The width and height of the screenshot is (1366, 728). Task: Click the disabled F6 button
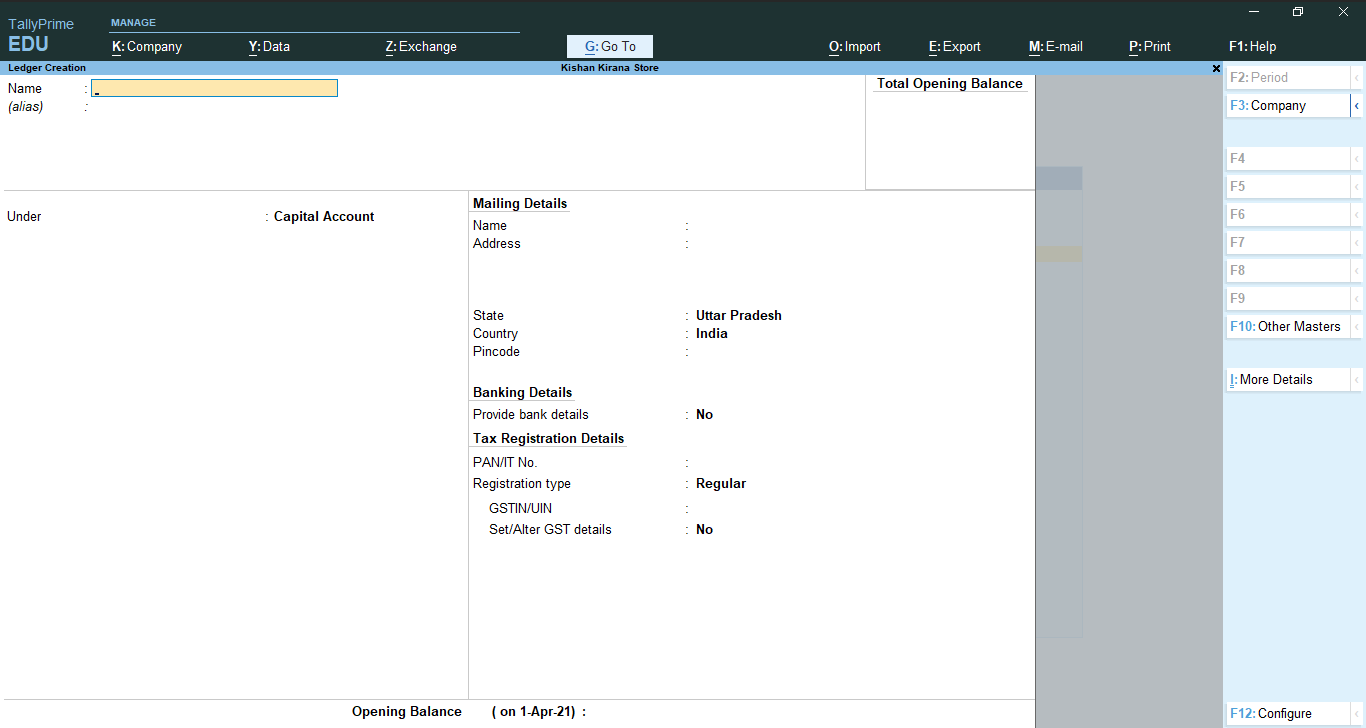pyautogui.click(x=1288, y=215)
